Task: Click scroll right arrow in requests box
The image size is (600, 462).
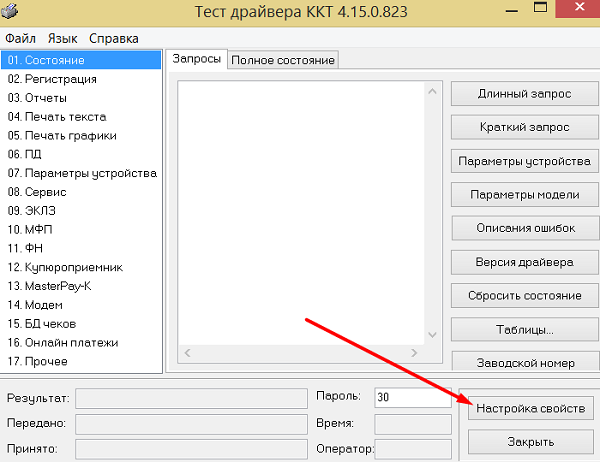Action: pos(414,353)
